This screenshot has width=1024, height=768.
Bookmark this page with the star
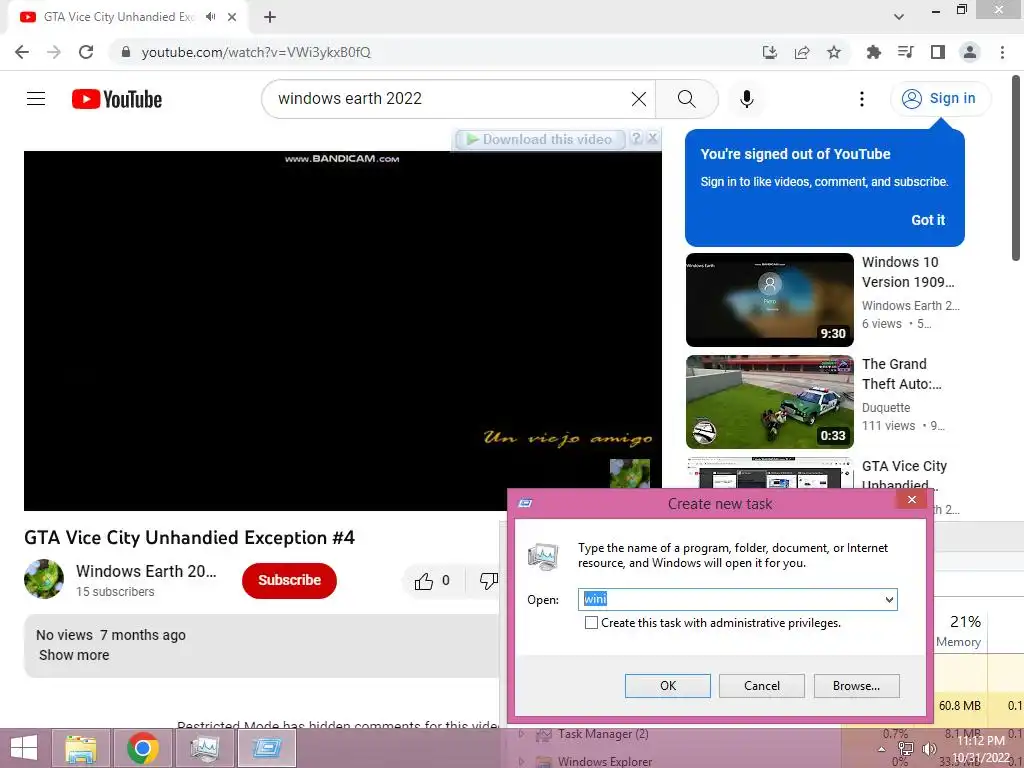[x=834, y=52]
